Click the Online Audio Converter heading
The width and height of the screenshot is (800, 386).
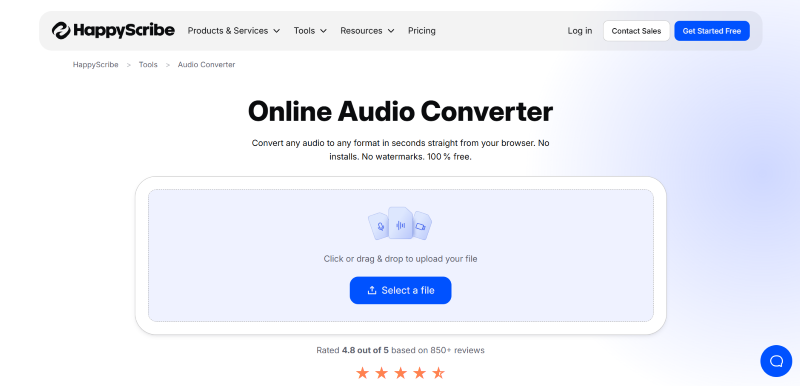coord(401,111)
